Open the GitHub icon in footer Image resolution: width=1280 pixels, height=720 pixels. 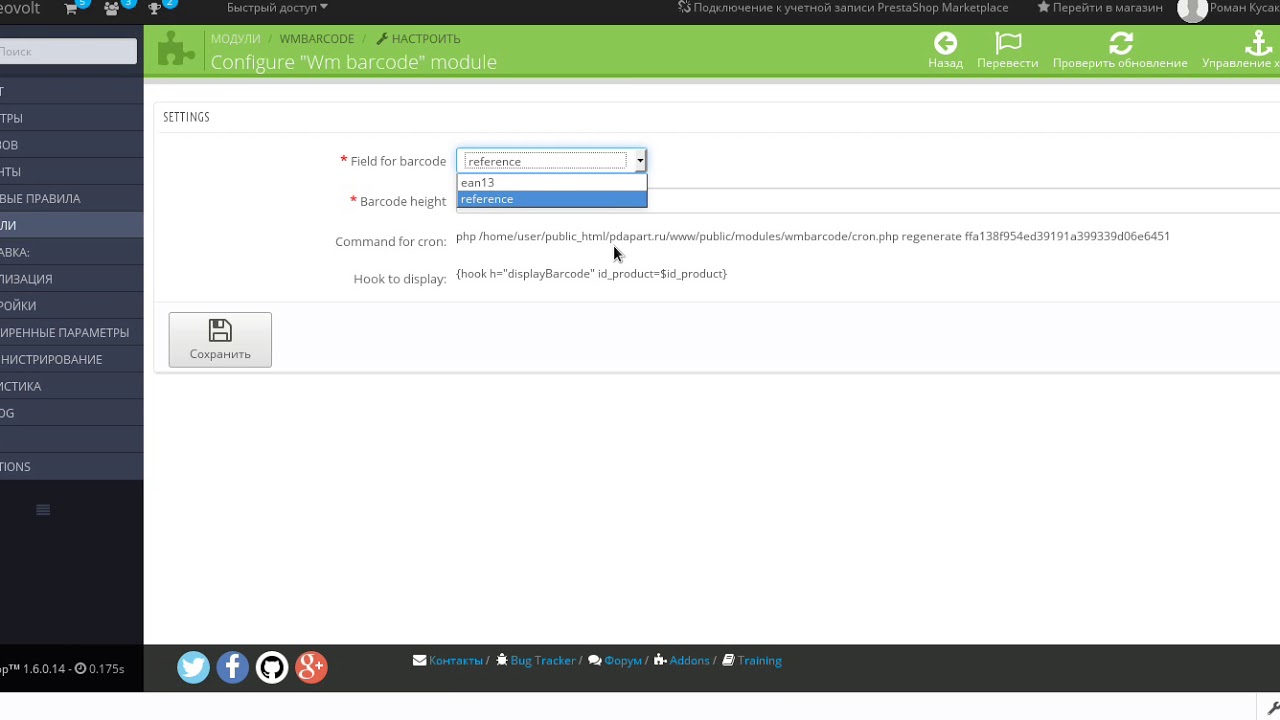[x=272, y=667]
